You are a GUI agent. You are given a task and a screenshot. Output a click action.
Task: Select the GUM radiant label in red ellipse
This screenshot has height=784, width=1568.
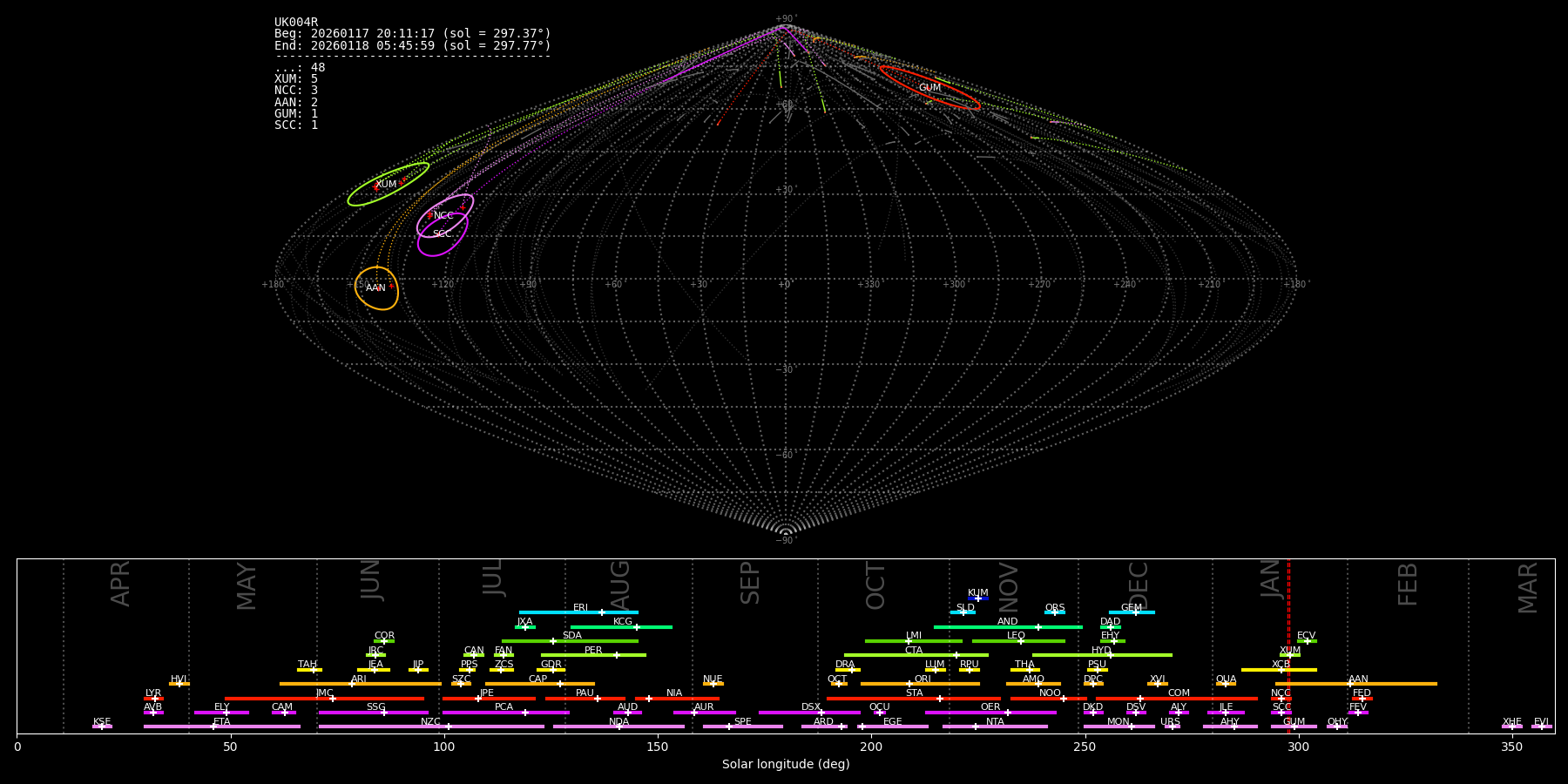(929, 88)
